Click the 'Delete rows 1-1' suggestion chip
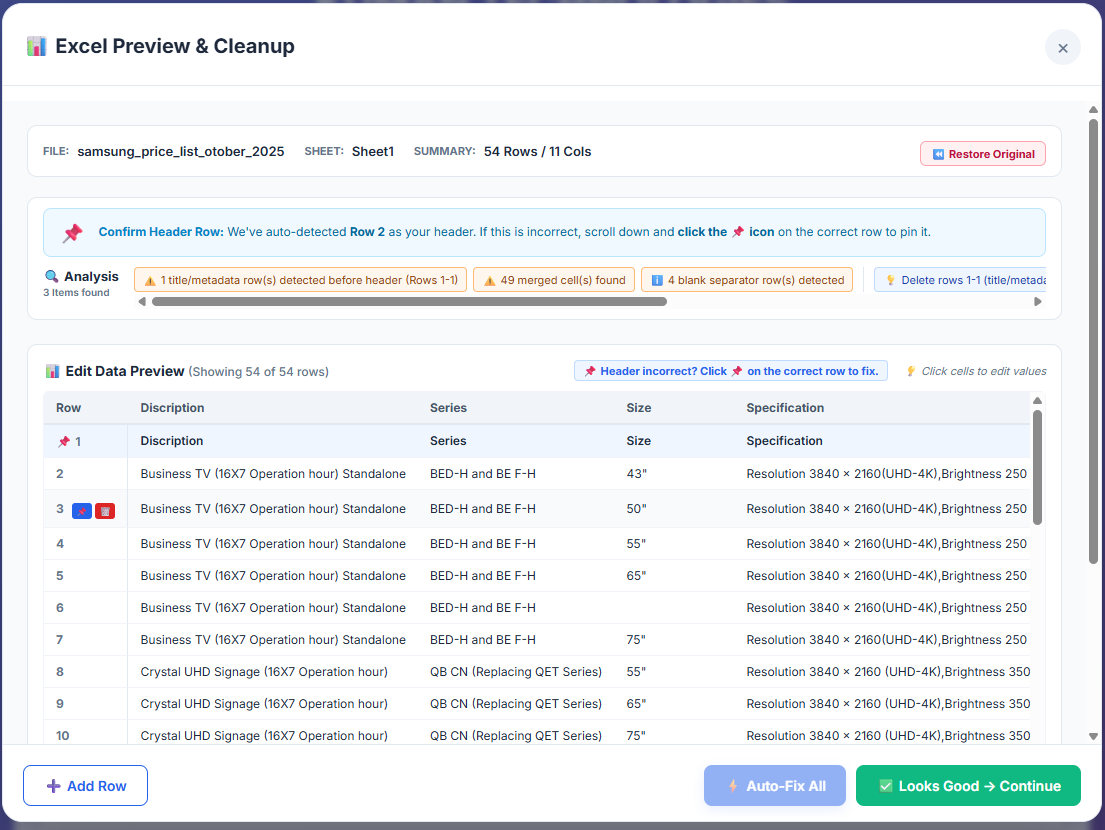 pos(960,280)
